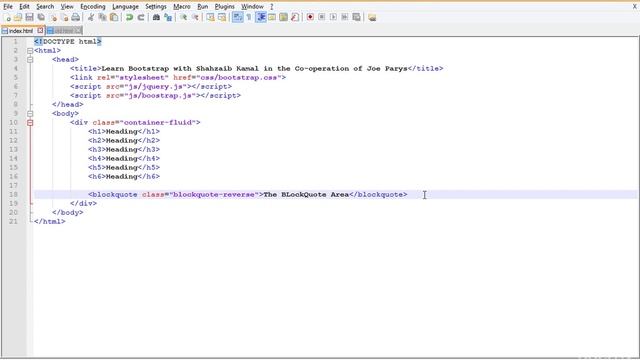Viewport: 640px width, 360px height.
Task: Collapse the container-fluid div fold on line 10
Action: [x=30, y=122]
